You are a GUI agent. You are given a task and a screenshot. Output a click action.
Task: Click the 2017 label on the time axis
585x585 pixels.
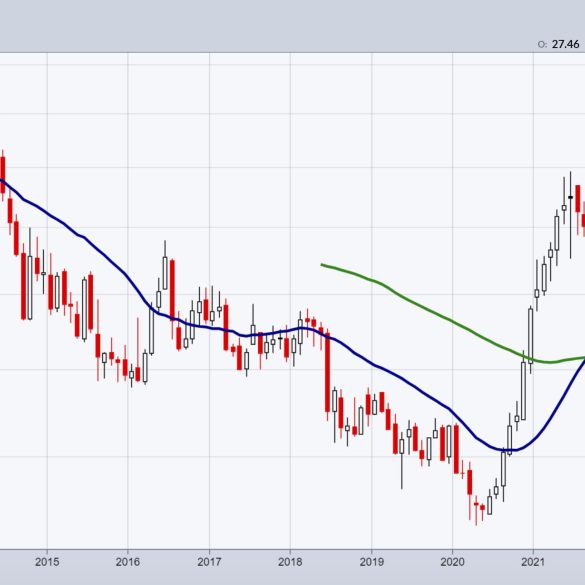(209, 562)
